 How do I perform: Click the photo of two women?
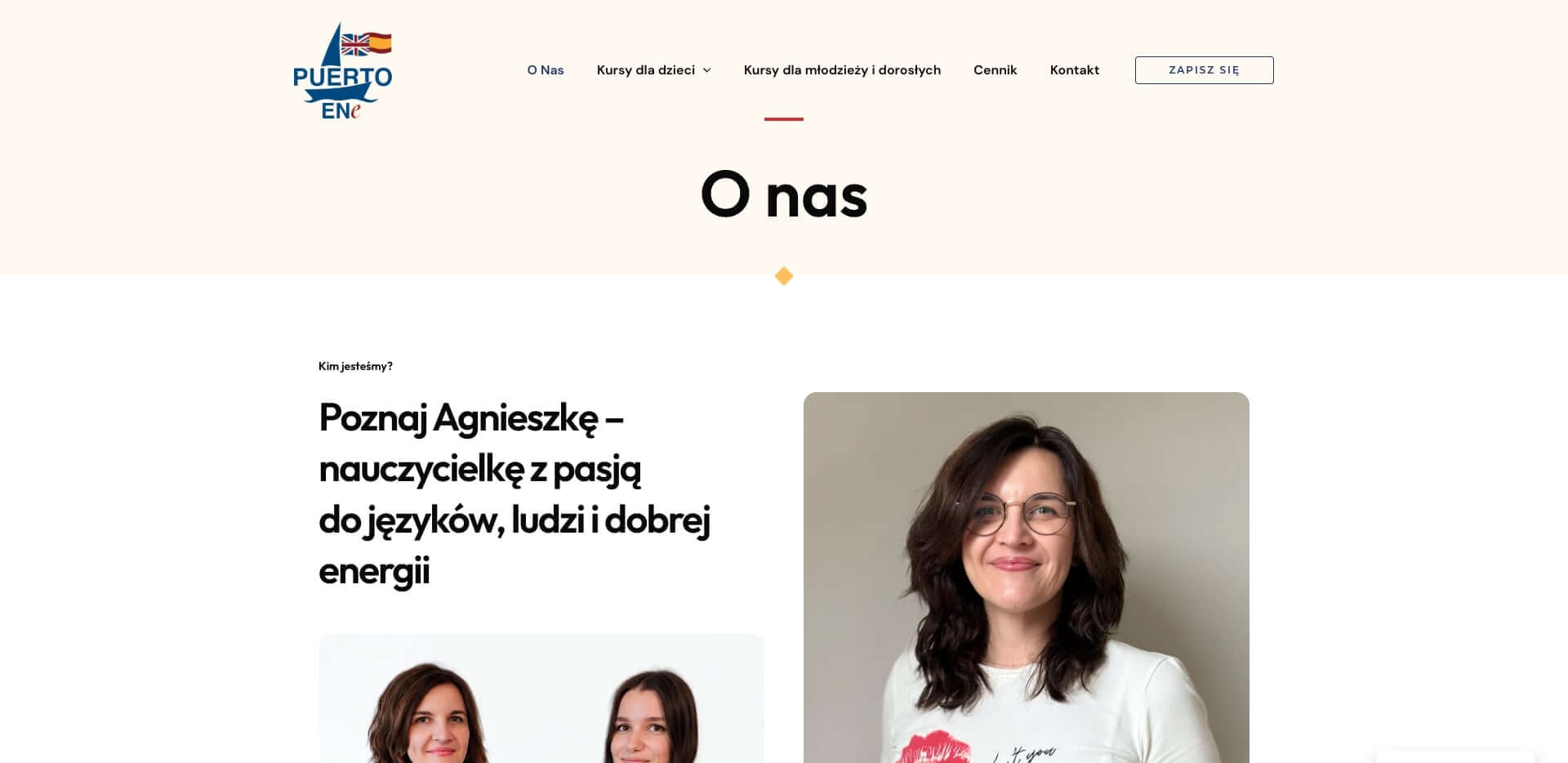click(541, 698)
